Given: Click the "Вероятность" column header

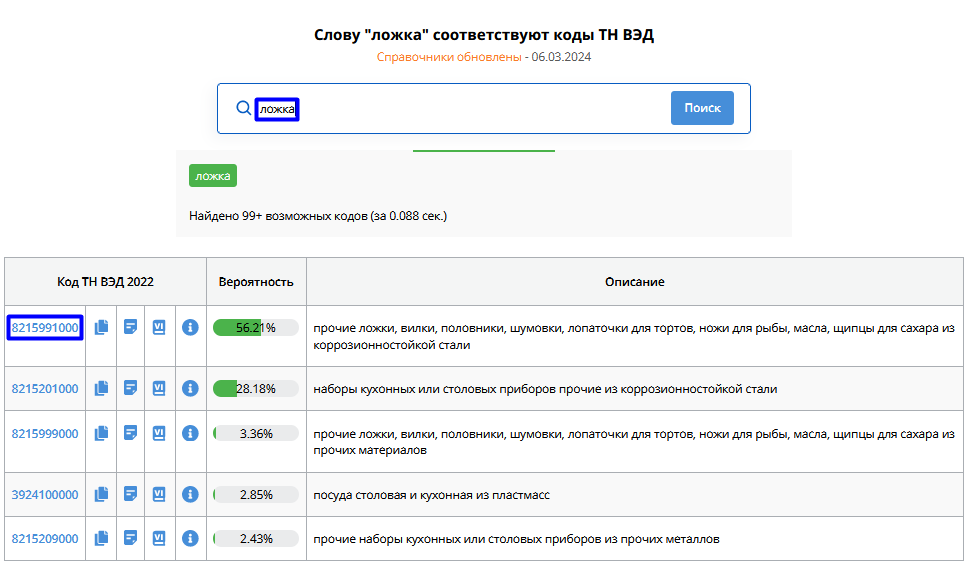Looking at the screenshot, I should pos(256,282).
